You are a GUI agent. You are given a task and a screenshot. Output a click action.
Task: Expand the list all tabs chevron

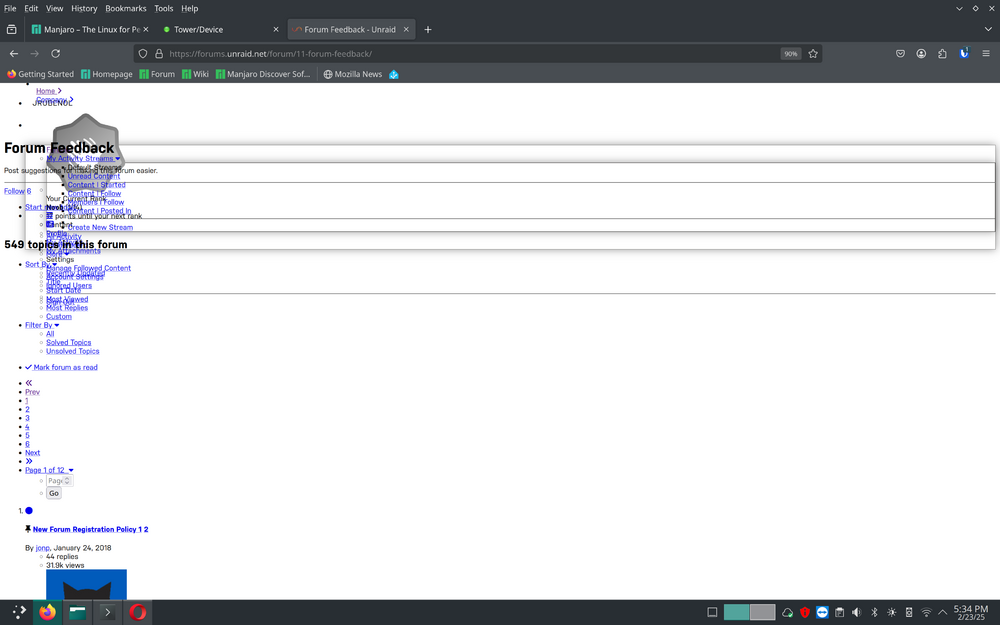pyautogui.click(x=988, y=29)
